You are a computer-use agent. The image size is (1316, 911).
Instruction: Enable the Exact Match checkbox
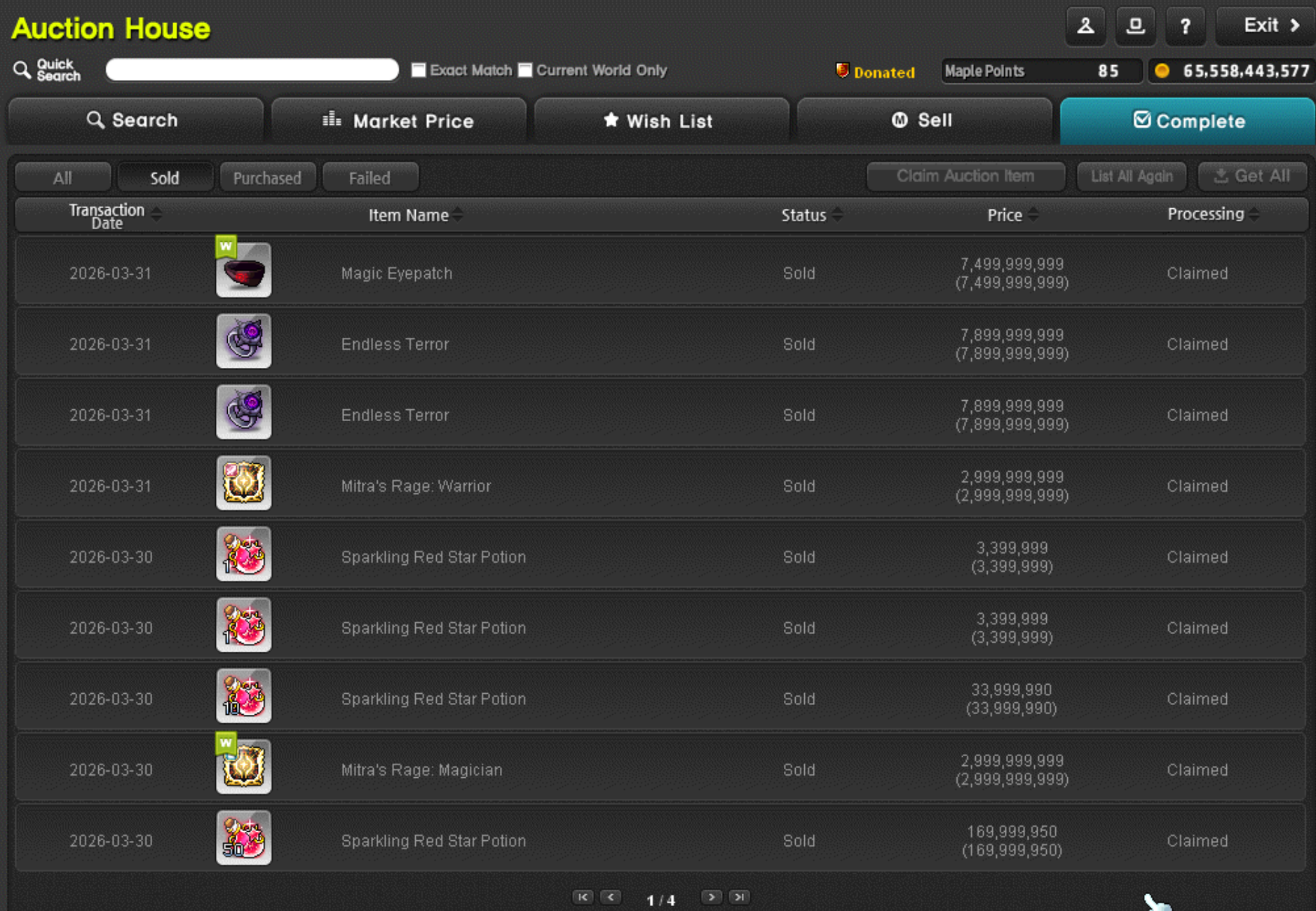419,70
